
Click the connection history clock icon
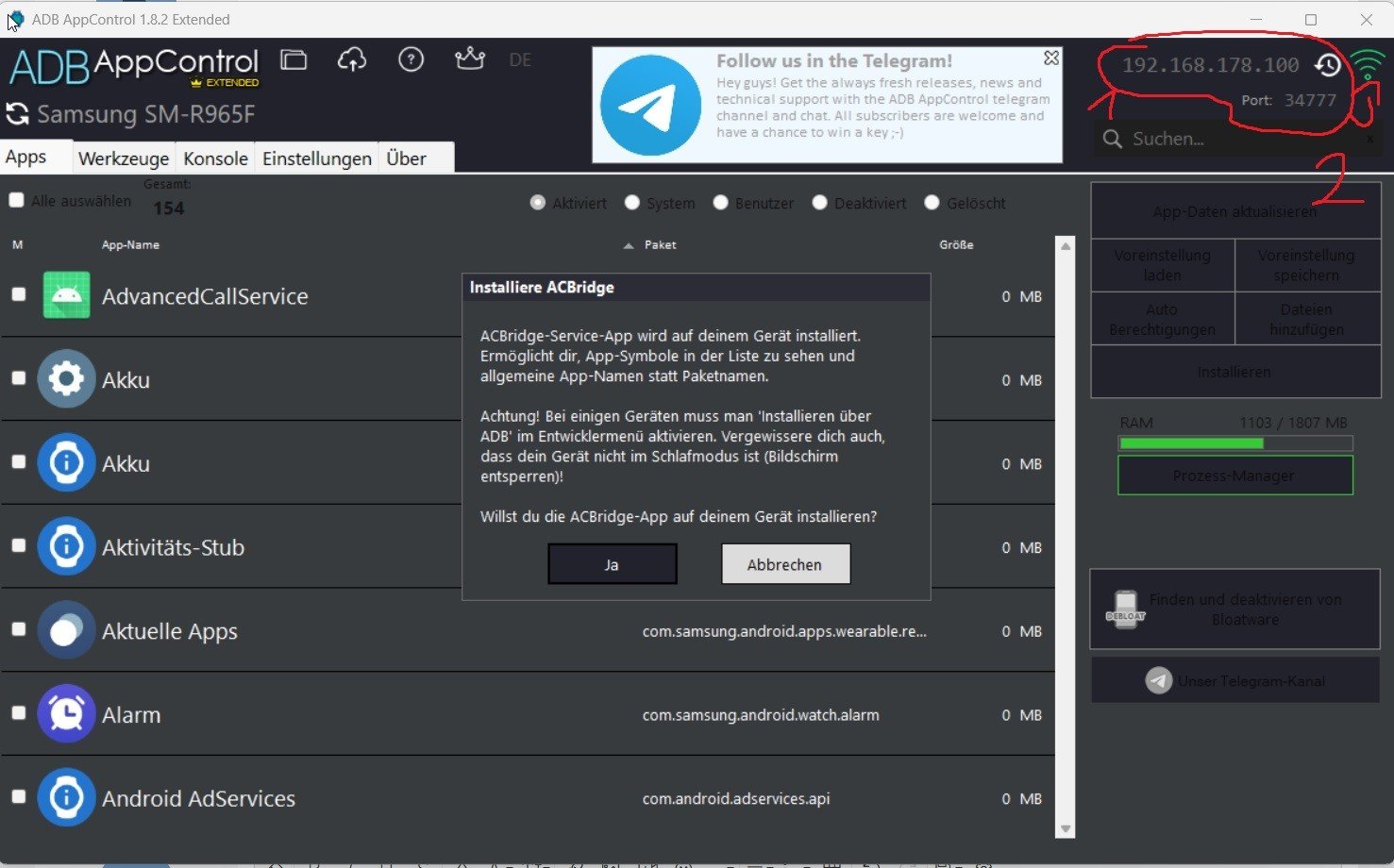[x=1328, y=65]
